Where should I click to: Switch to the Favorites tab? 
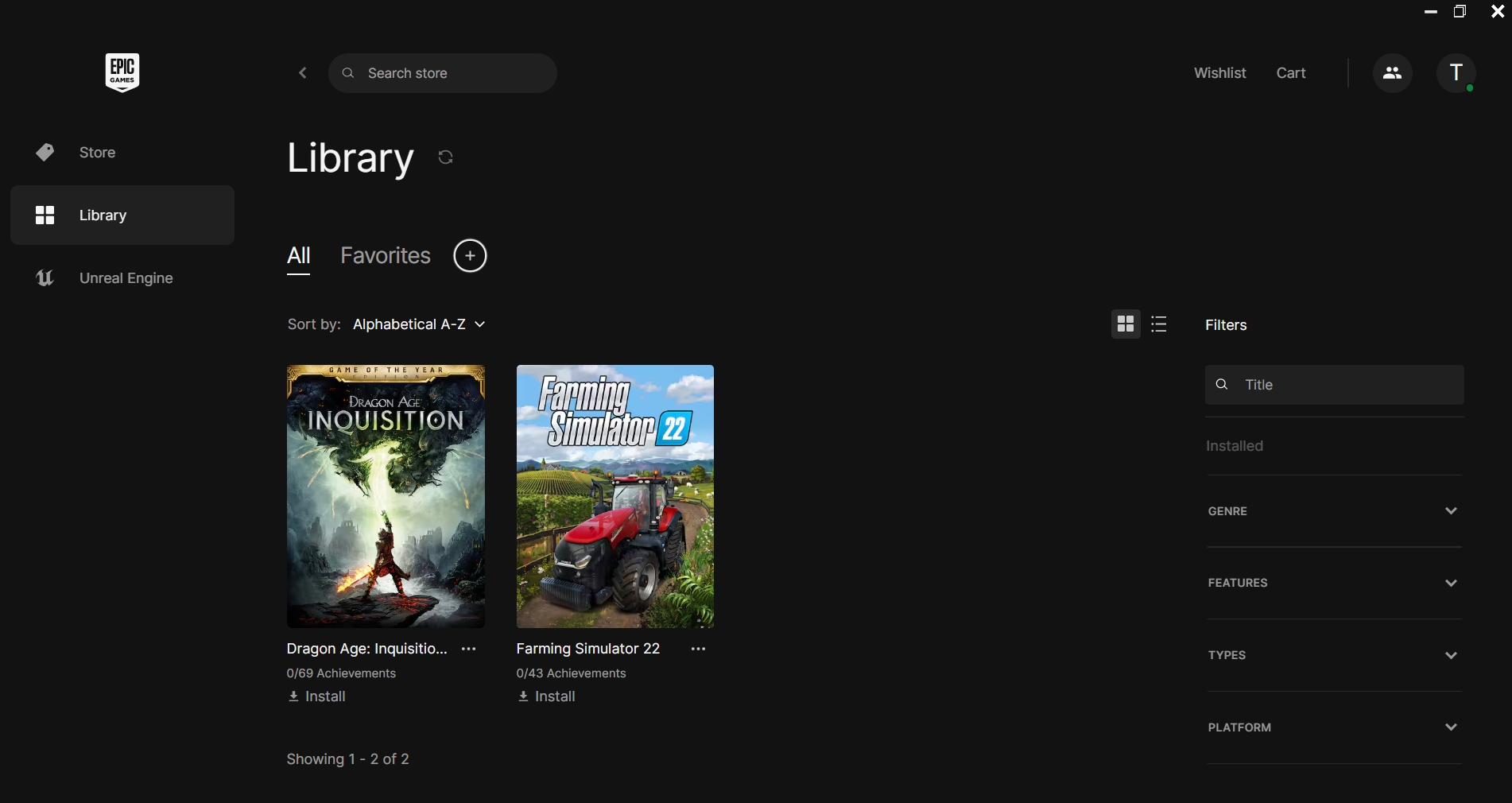(x=386, y=256)
